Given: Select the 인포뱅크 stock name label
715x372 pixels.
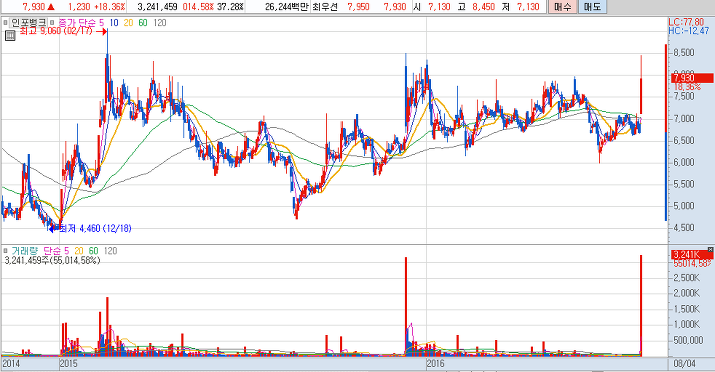Looking at the screenshot, I should [28, 22].
